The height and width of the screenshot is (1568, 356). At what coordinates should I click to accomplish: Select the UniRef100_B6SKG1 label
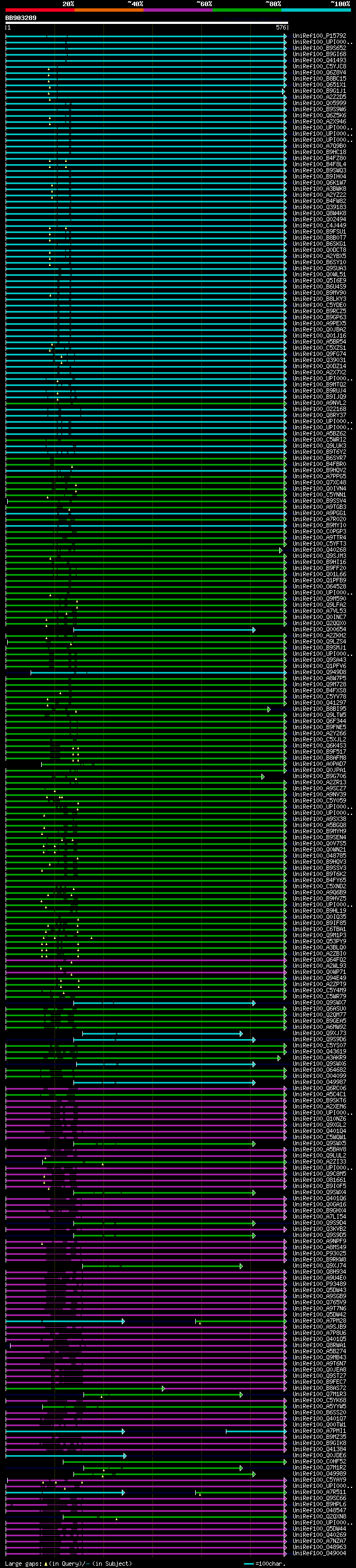tap(319, 244)
